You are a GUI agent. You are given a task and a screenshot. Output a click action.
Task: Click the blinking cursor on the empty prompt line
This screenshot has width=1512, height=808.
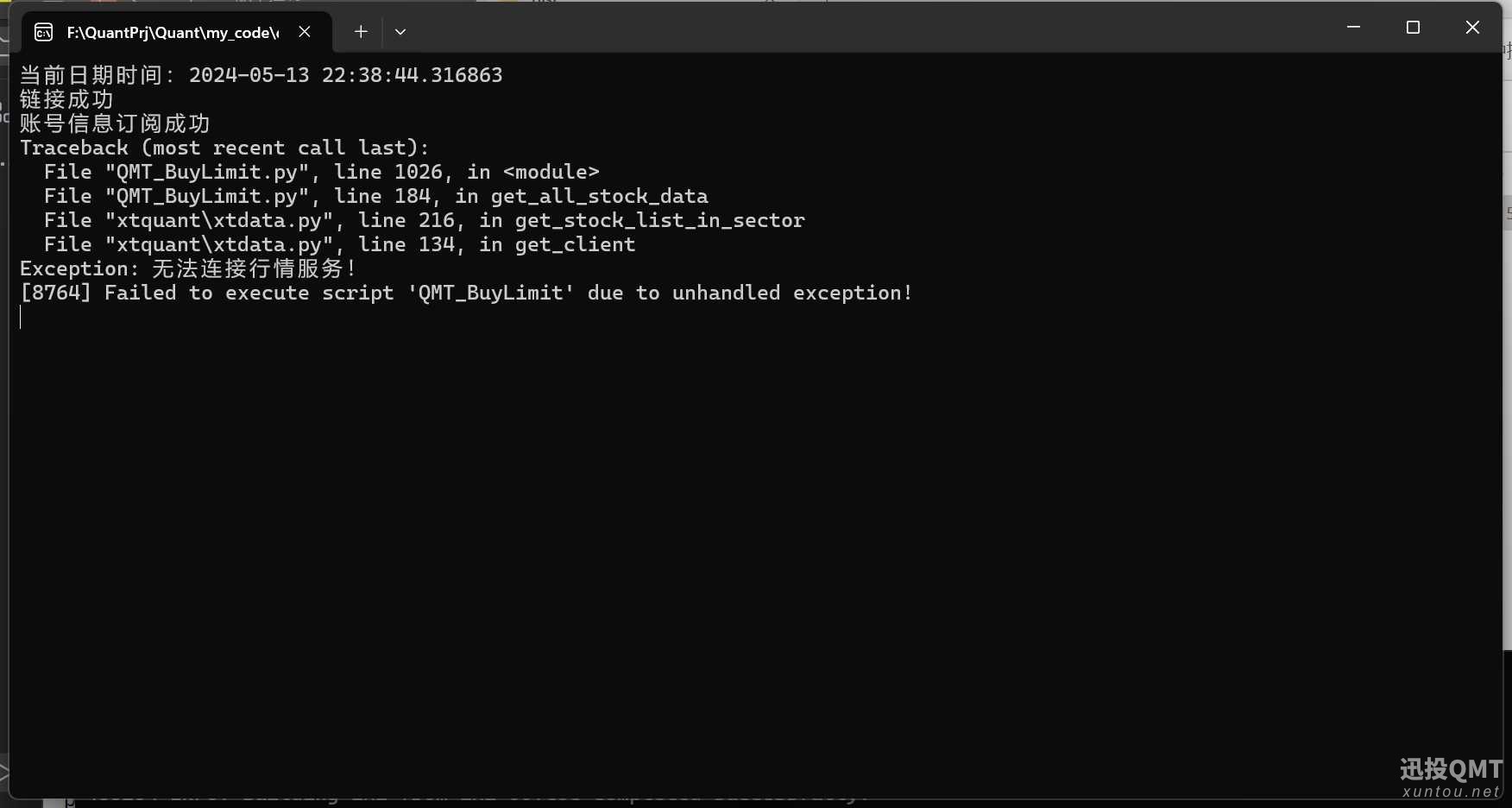[21, 317]
